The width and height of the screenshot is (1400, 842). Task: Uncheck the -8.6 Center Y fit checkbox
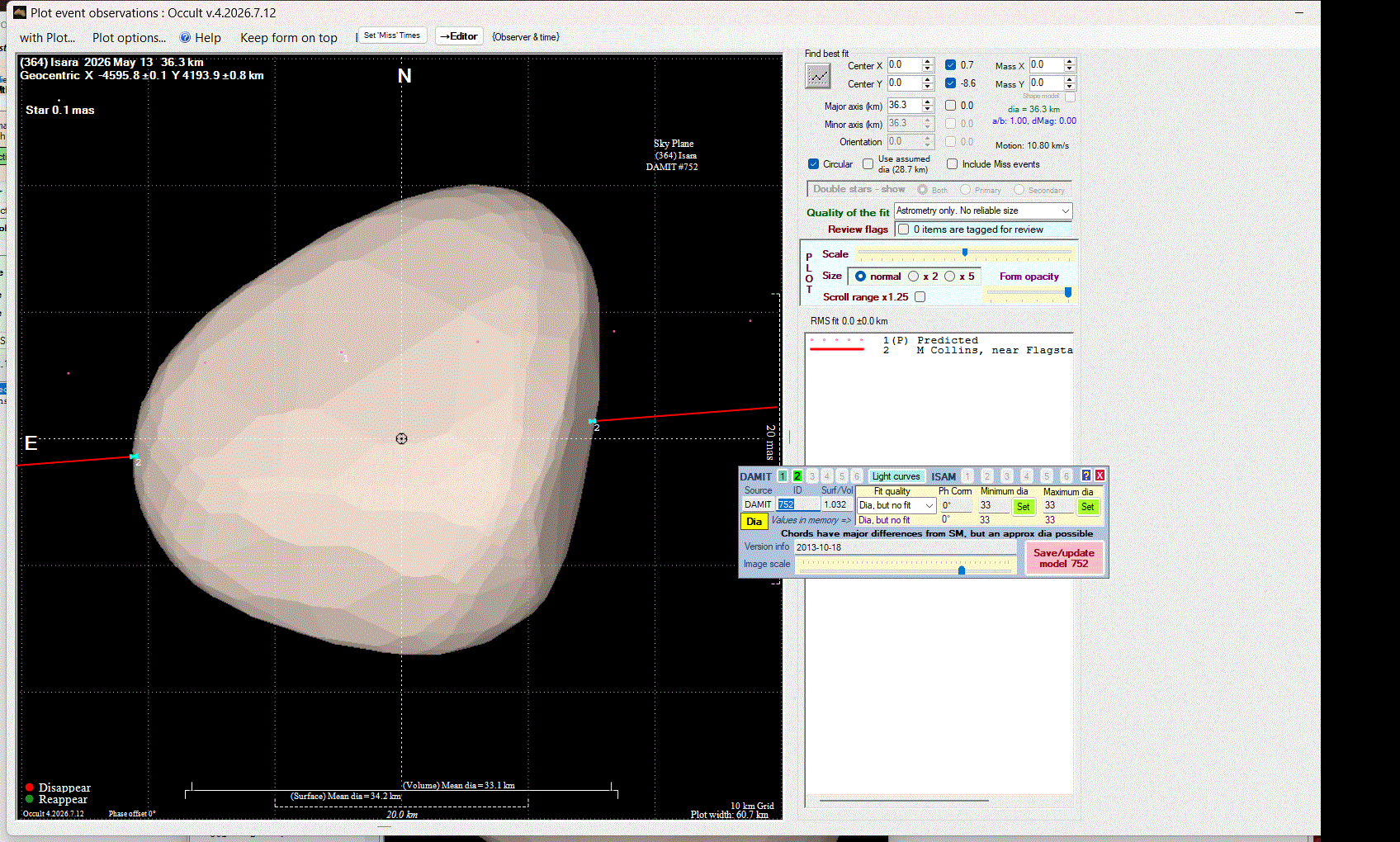click(951, 83)
